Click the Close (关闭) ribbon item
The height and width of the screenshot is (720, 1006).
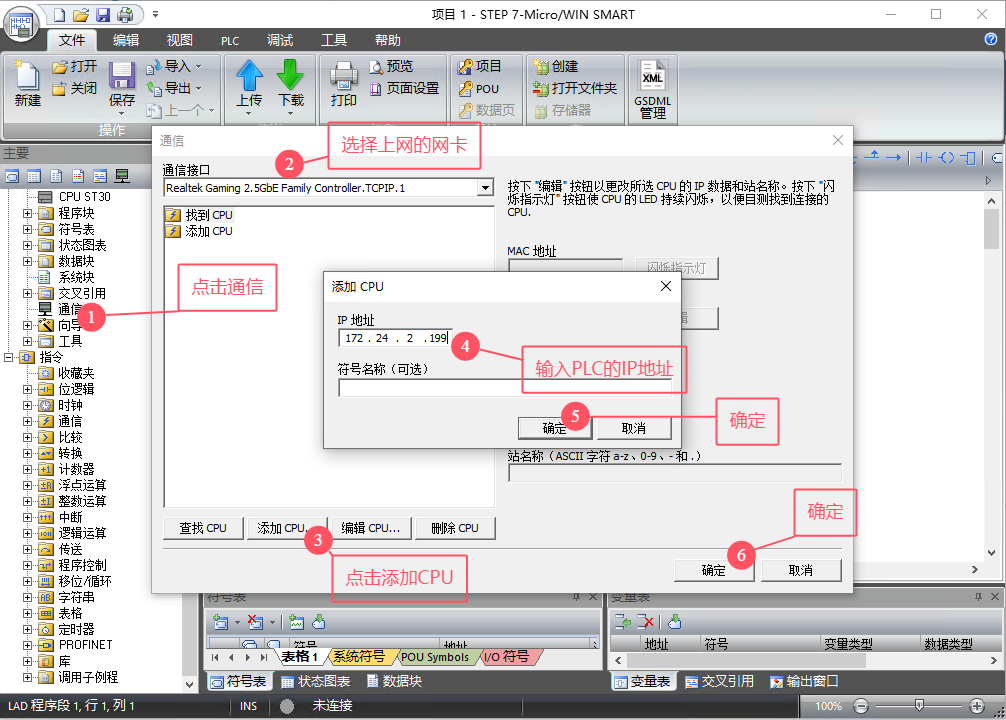(74, 88)
